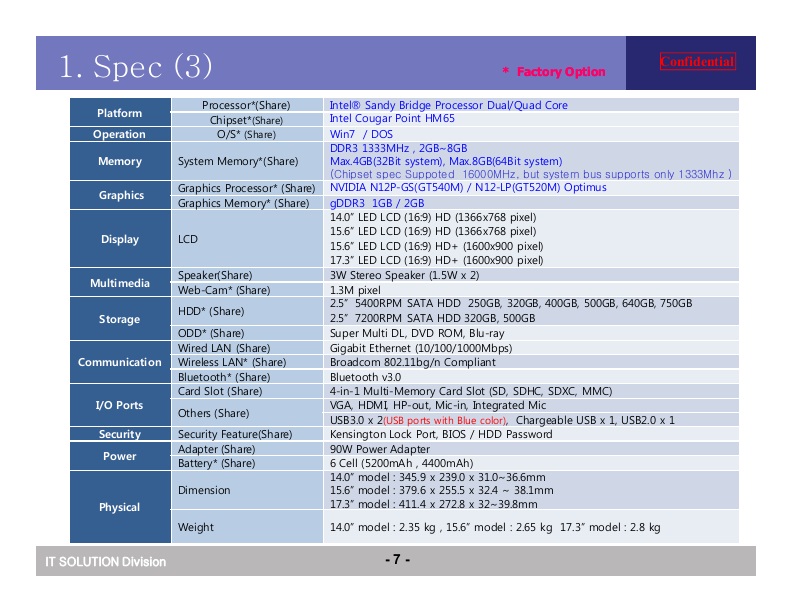
Task: Click the red Factory Option note
Action: 554,72
